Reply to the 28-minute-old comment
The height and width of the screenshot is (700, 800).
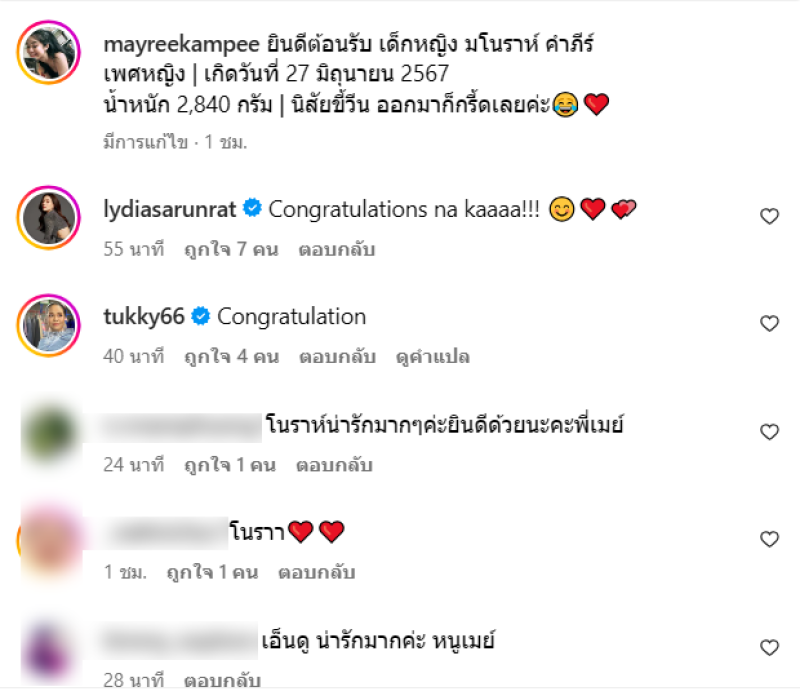(x=222, y=680)
